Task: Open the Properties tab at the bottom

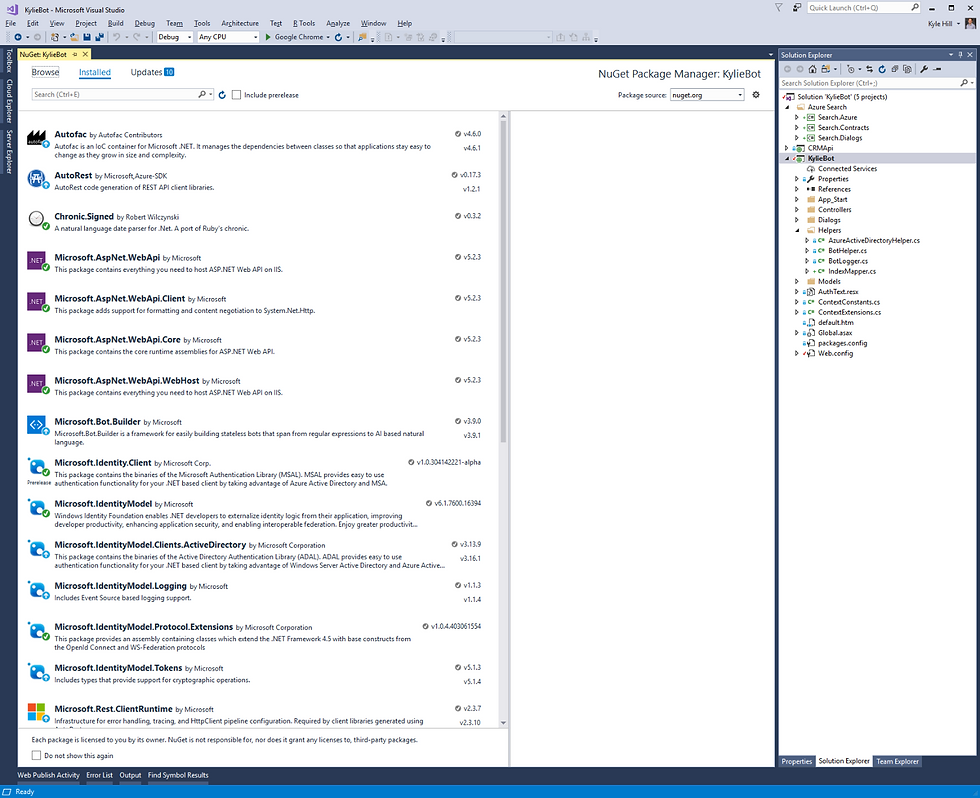Action: (797, 761)
